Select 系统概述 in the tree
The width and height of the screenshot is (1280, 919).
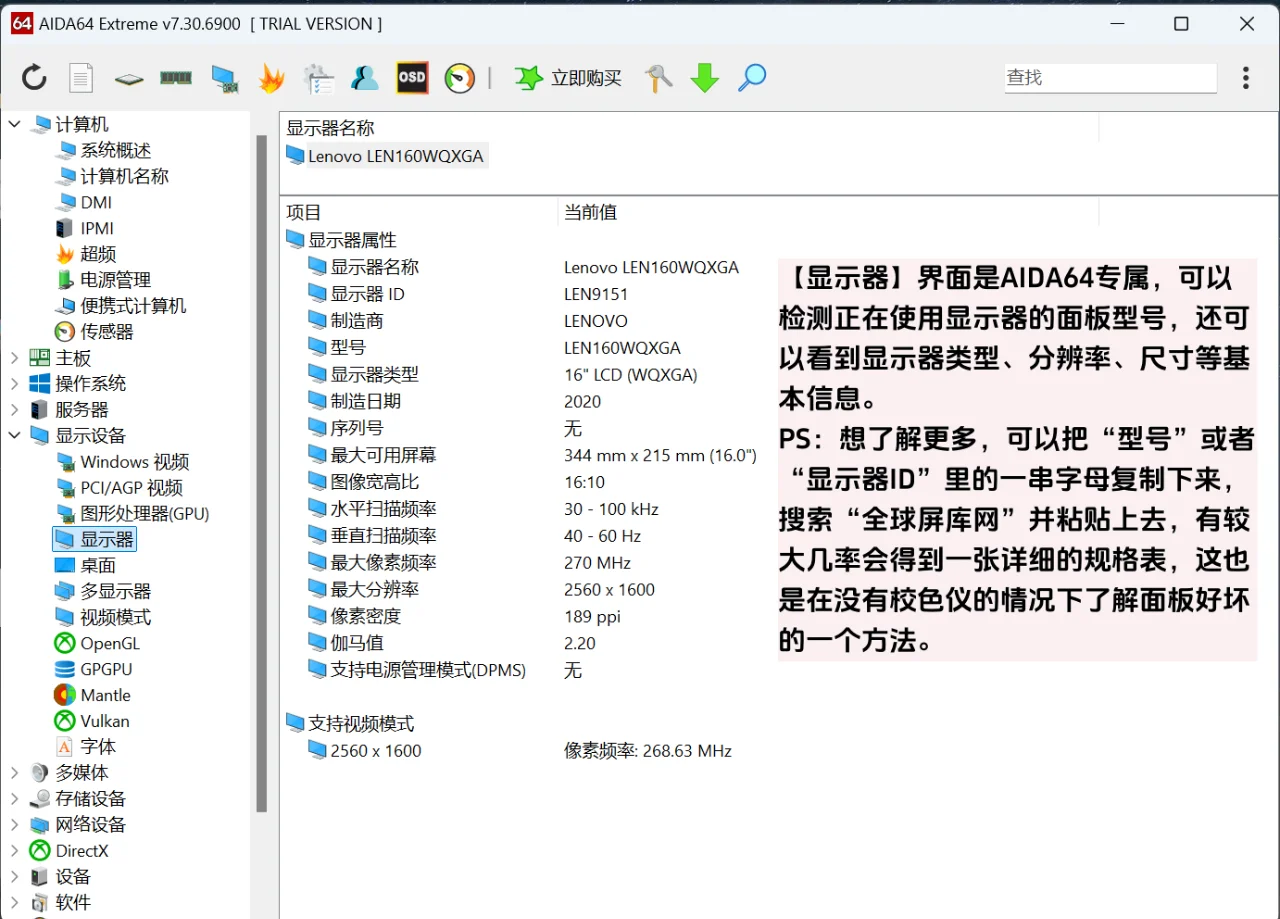click(103, 150)
